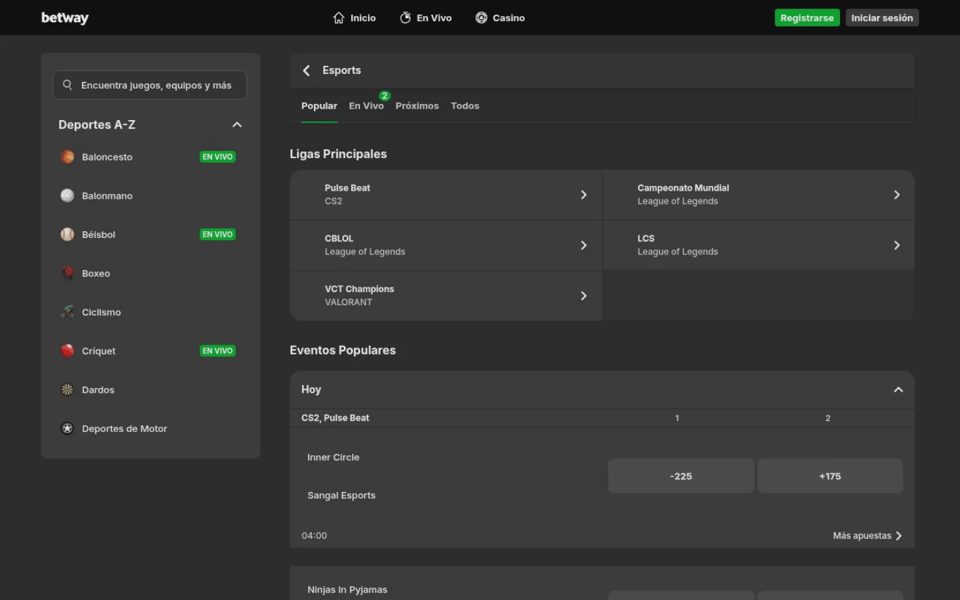
Task: Click the Ninjas In Pyjamas team name
Action: [x=347, y=590]
